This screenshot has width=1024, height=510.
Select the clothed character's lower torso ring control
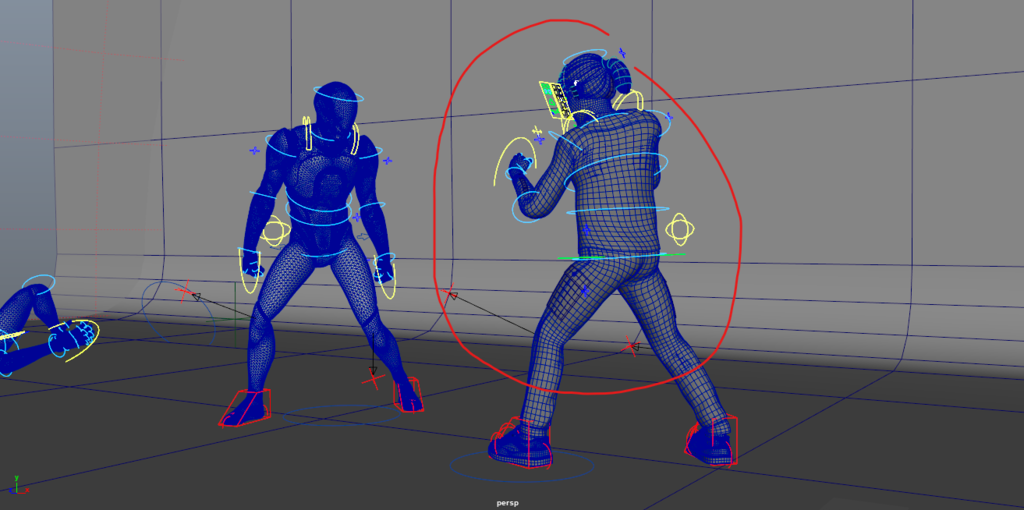(620, 211)
